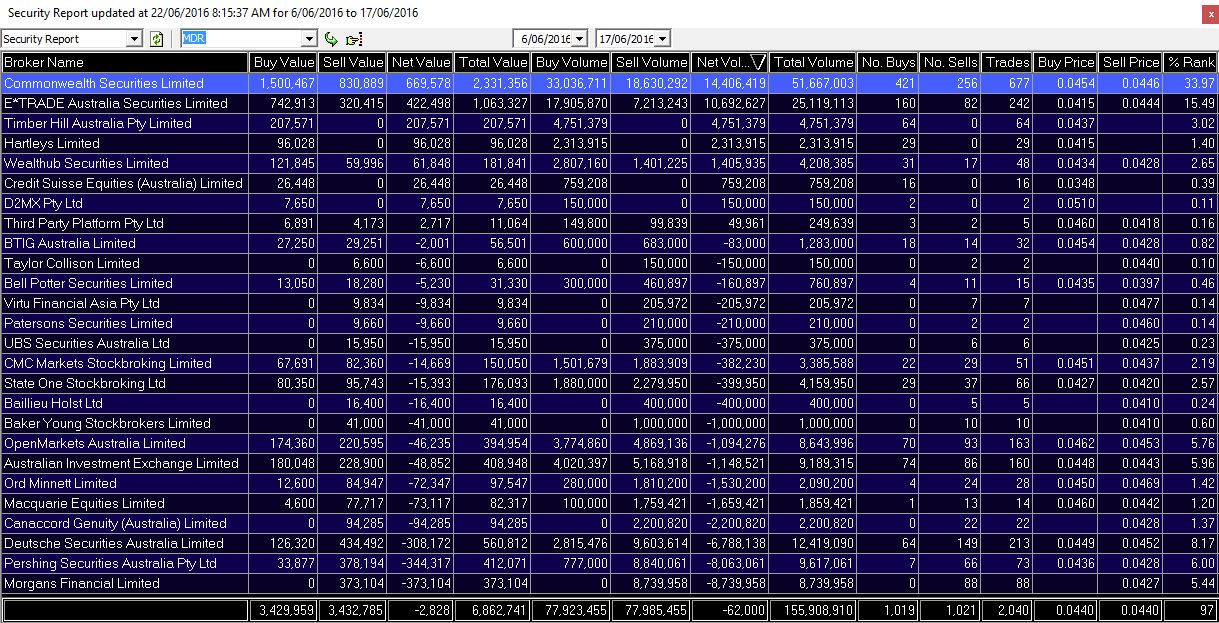The height and width of the screenshot is (623, 1219).
Task: Select Timber Hill Australia Pty Limited row
Action: [x=609, y=123]
